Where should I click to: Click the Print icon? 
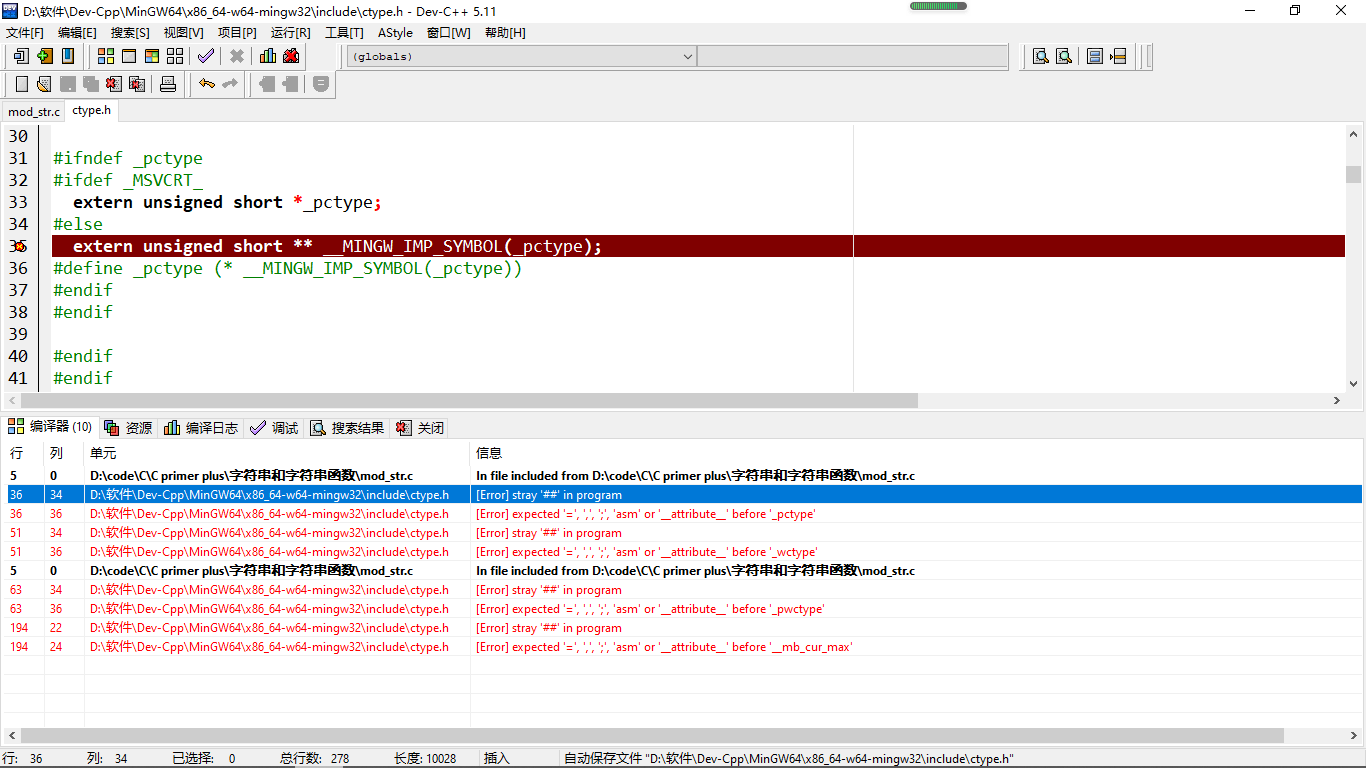pyautogui.click(x=168, y=84)
